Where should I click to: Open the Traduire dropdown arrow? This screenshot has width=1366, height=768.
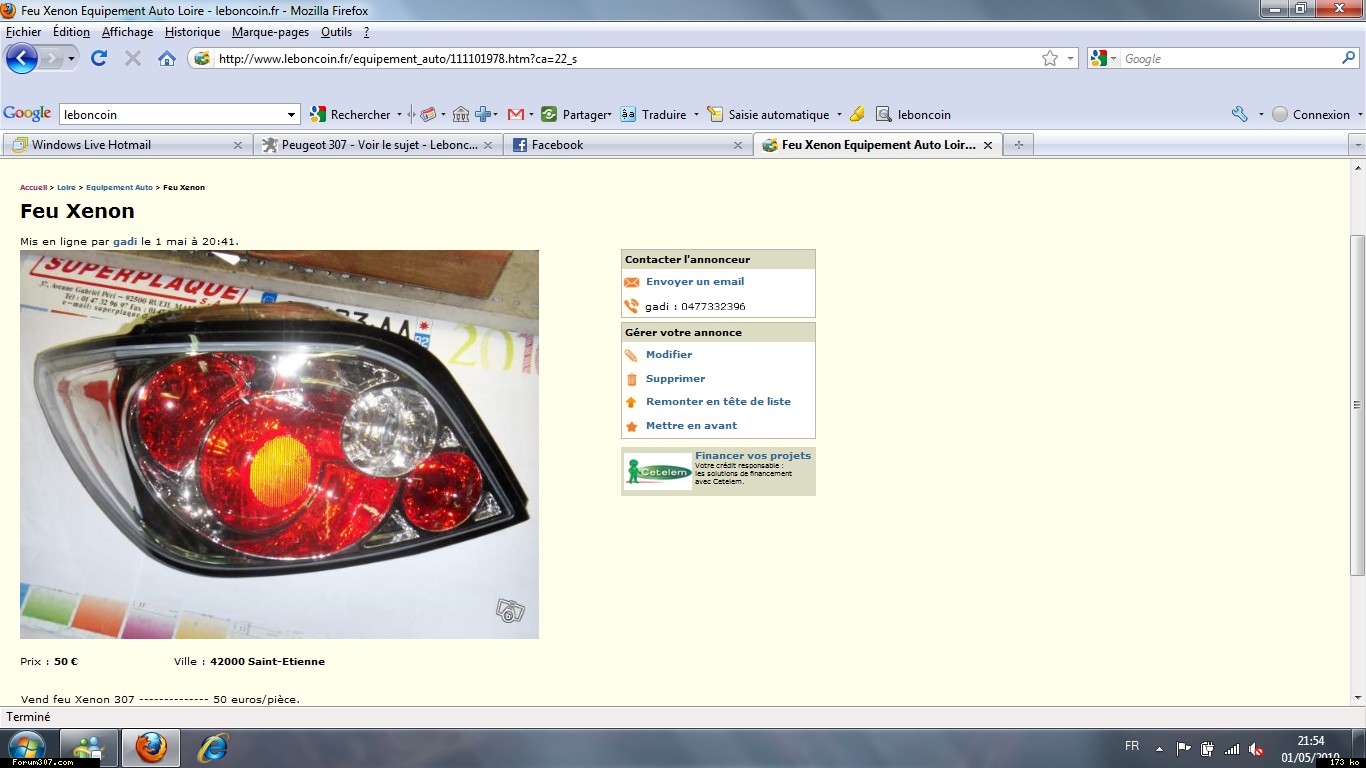pos(694,115)
